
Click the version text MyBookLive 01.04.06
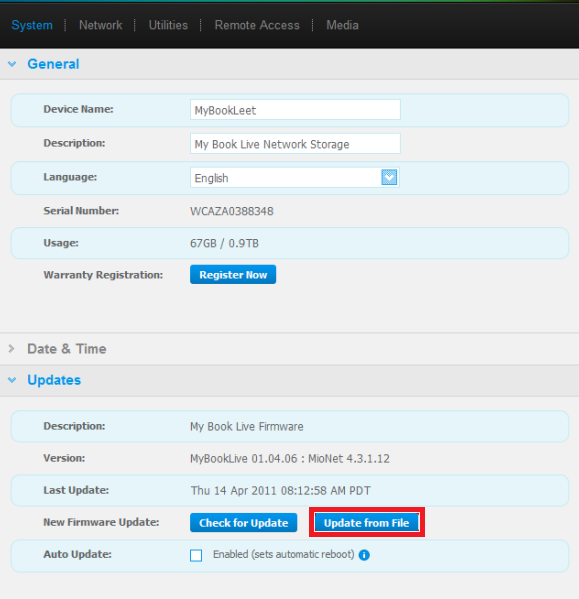244,458
